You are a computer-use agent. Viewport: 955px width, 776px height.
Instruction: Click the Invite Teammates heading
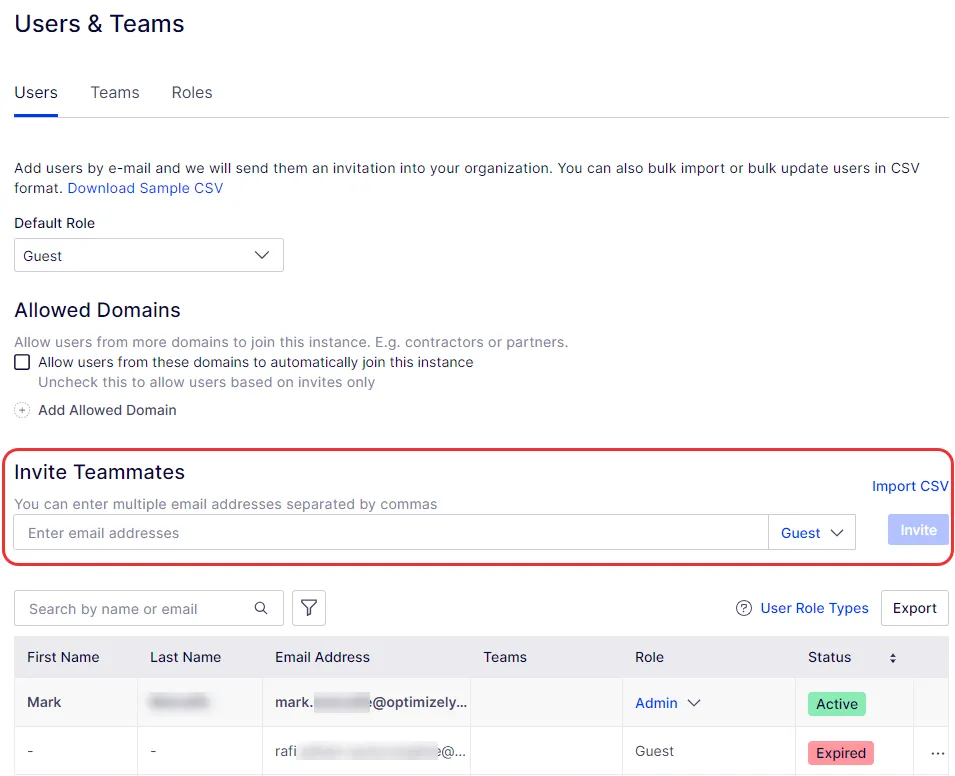[x=99, y=472]
